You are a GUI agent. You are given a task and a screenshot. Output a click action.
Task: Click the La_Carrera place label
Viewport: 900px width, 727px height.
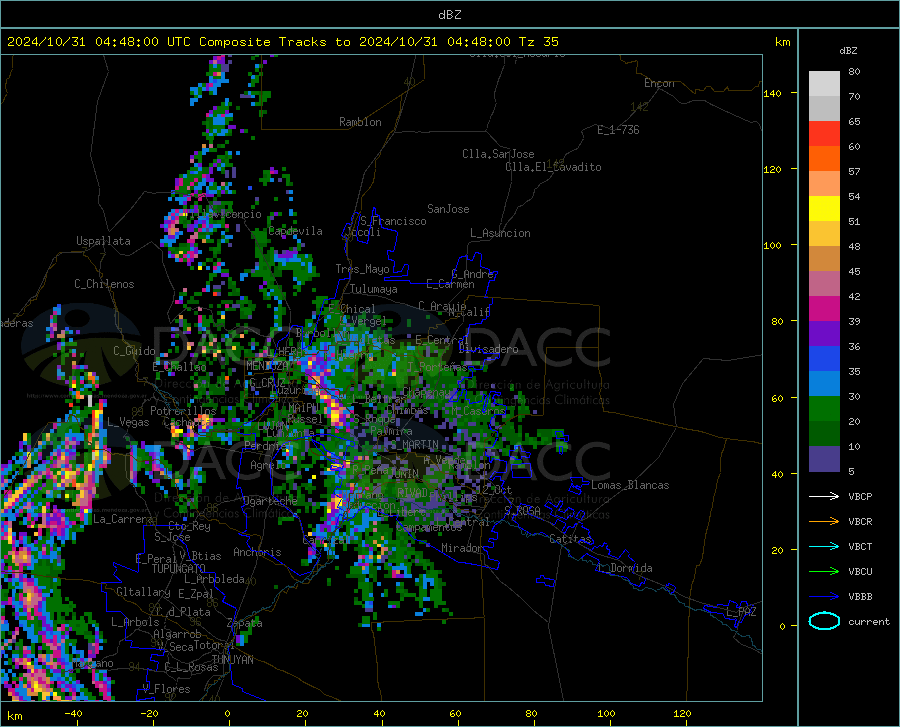pyautogui.click(x=123, y=519)
